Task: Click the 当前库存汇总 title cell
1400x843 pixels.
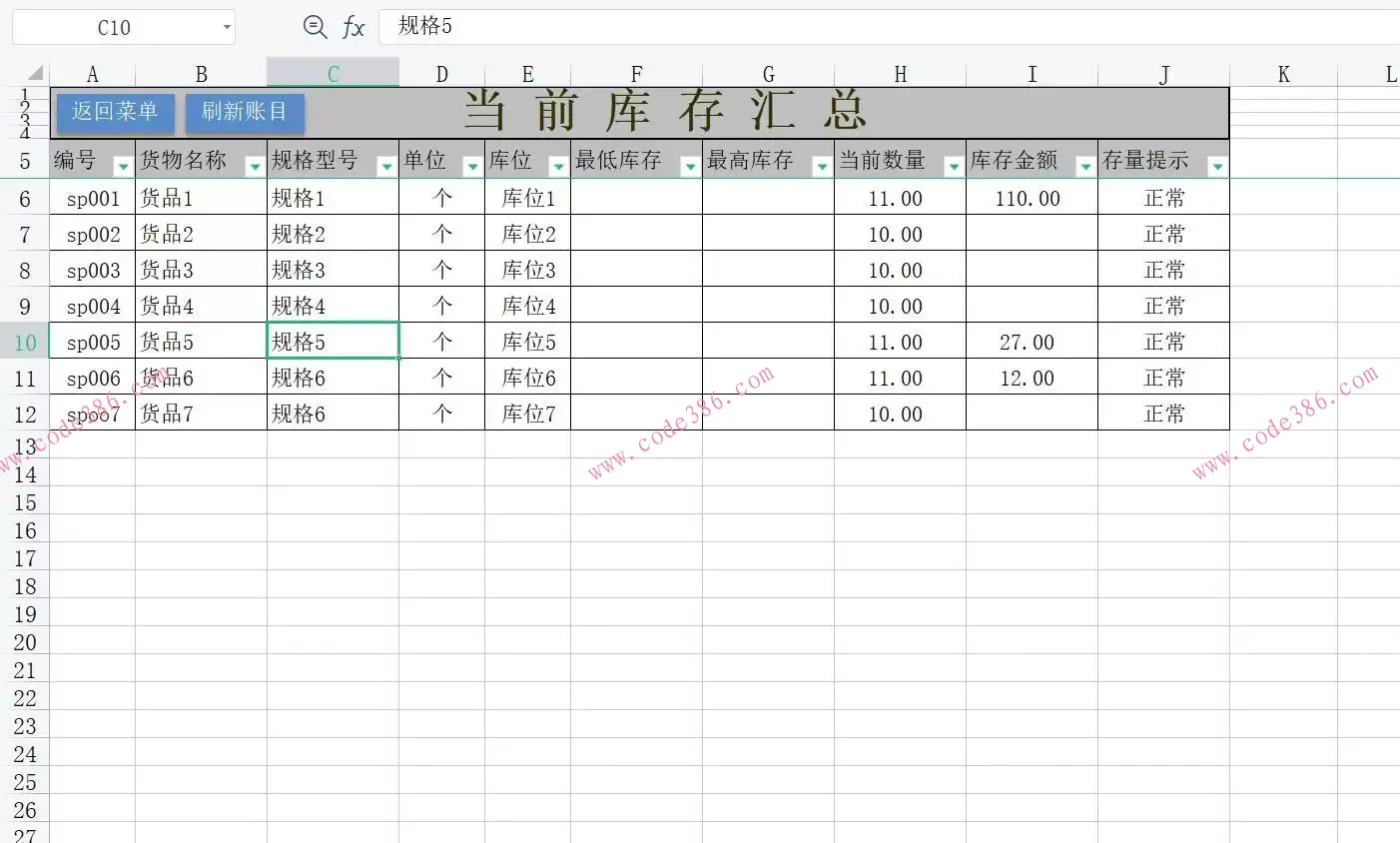Action: click(664, 112)
